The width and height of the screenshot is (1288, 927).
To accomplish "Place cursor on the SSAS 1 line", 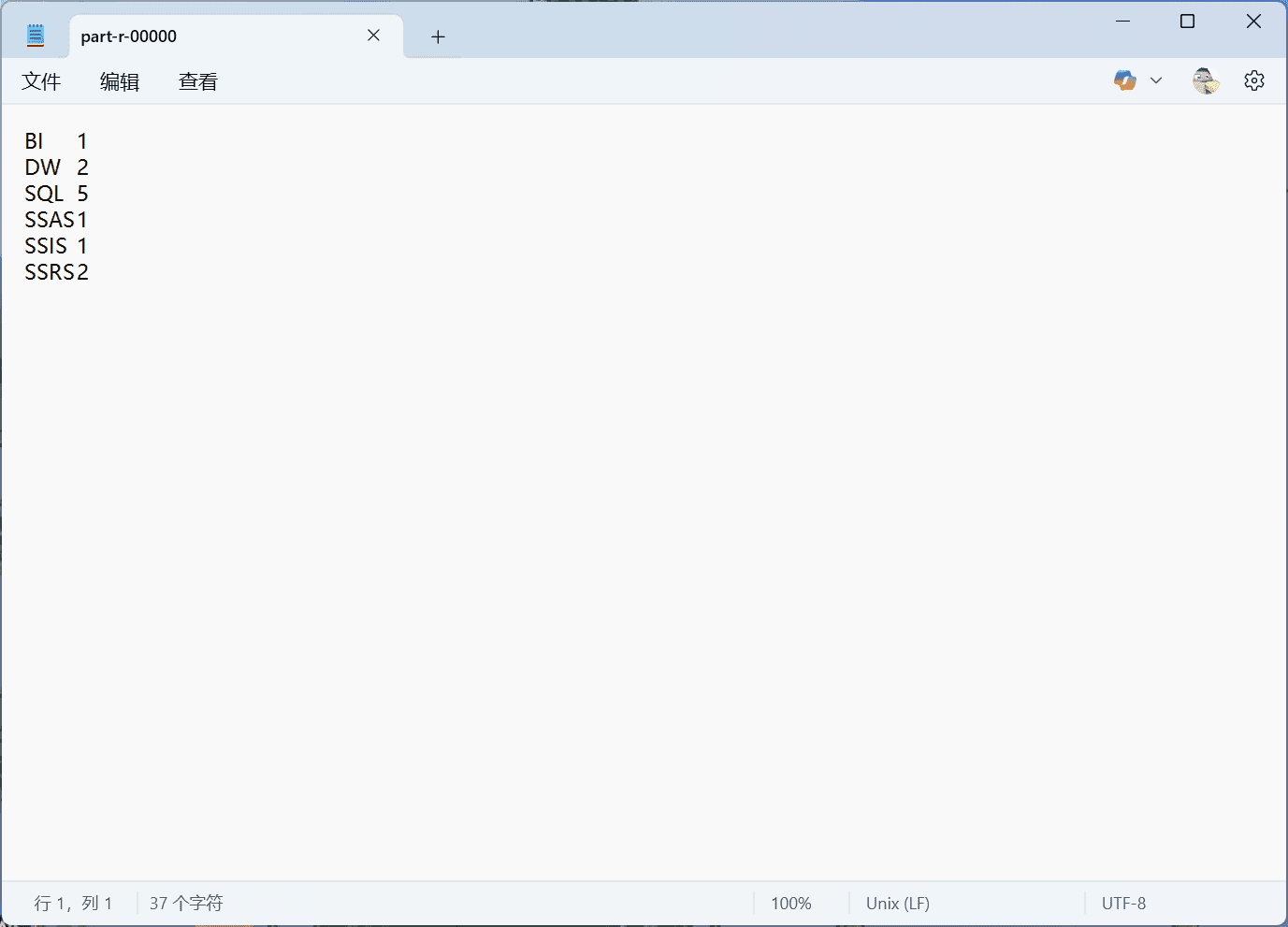I will (x=56, y=220).
